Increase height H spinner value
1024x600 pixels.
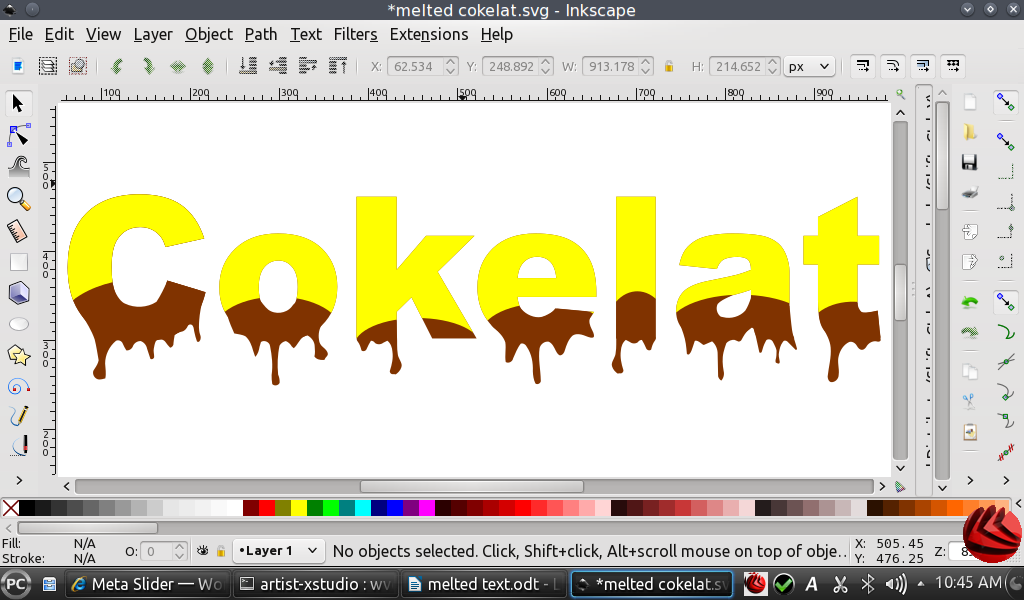(x=772, y=61)
